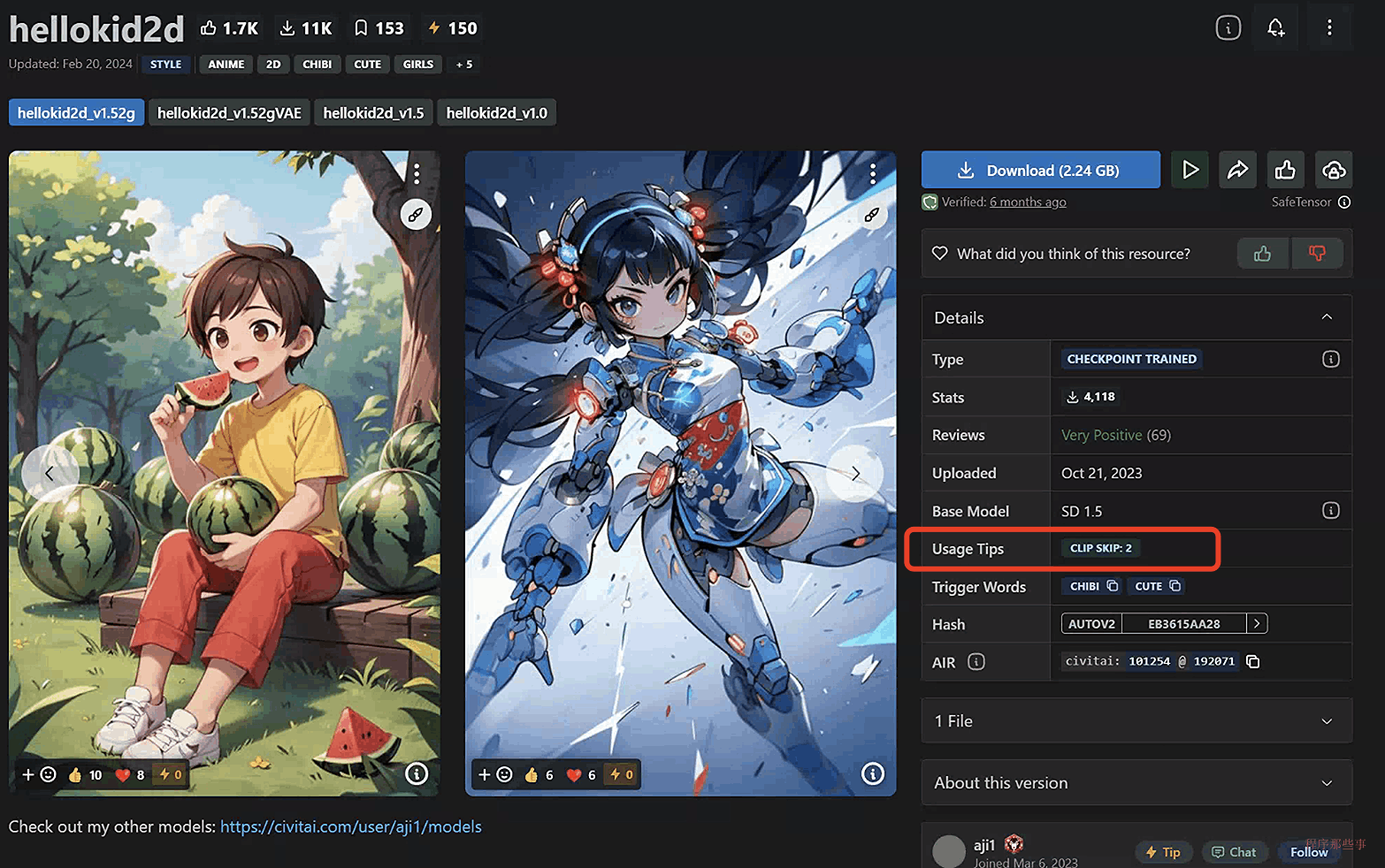Screen dimensions: 1385x868
Task: Click the Download (2.24 GB) button
Action: click(x=1040, y=170)
